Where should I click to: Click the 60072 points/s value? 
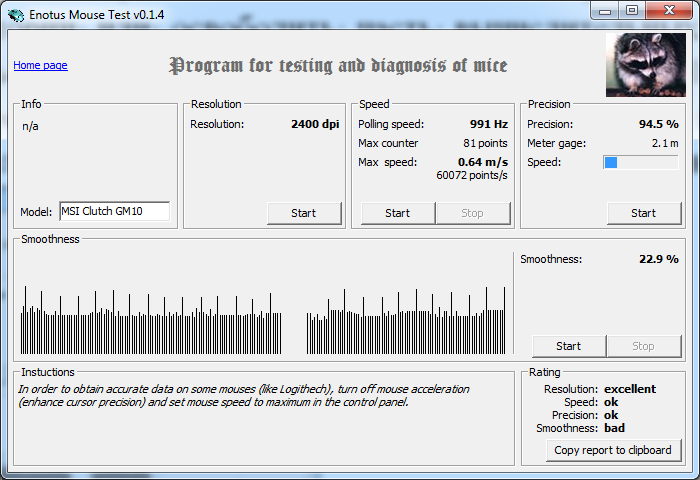pos(472,175)
